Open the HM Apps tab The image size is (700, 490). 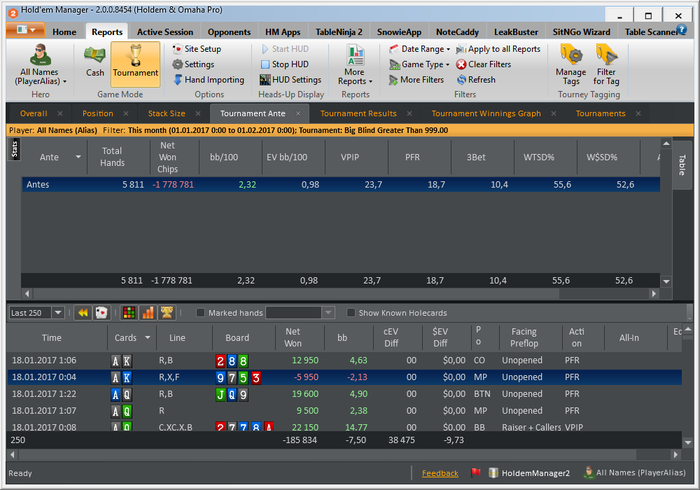[283, 32]
